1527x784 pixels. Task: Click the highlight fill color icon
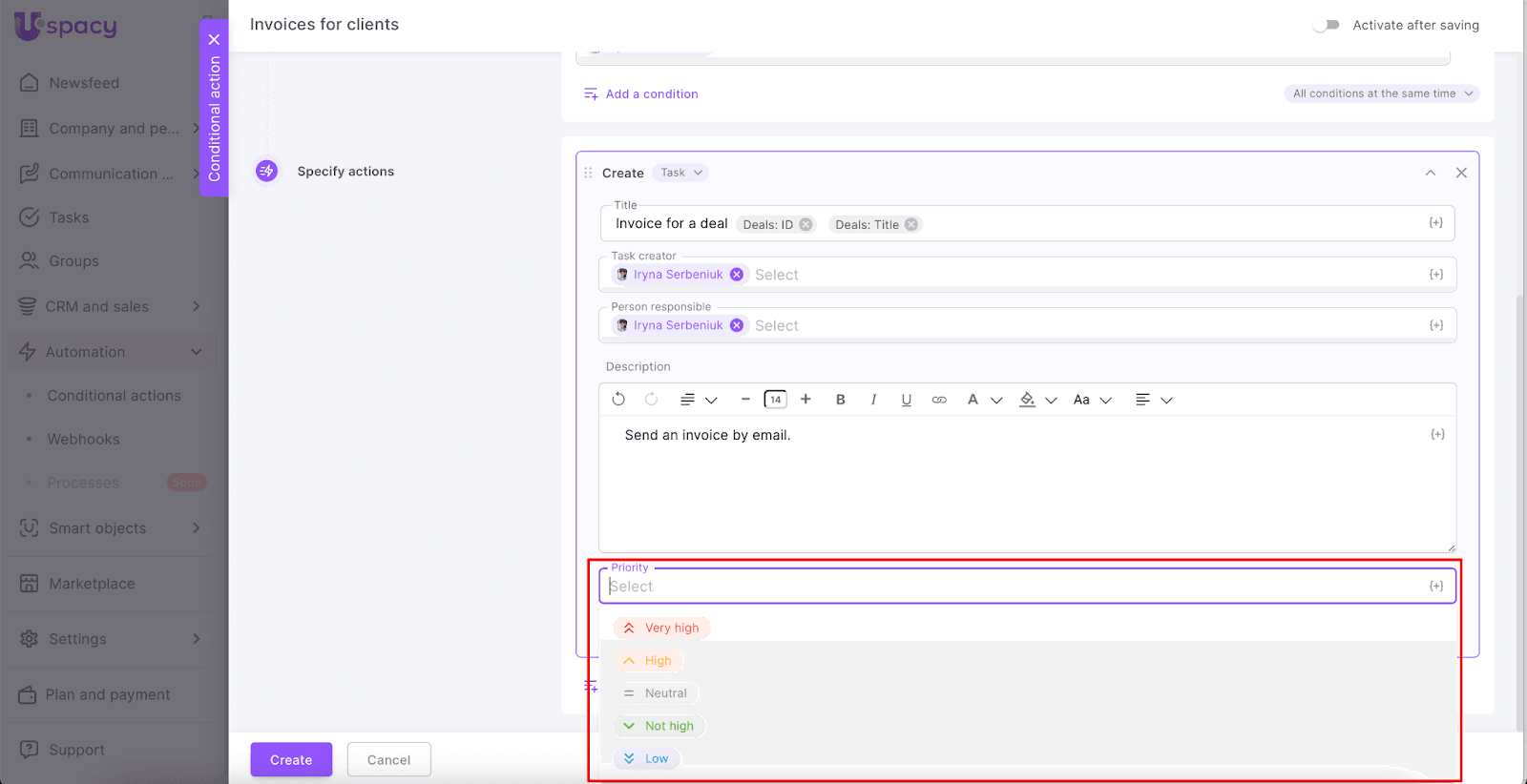point(1027,400)
